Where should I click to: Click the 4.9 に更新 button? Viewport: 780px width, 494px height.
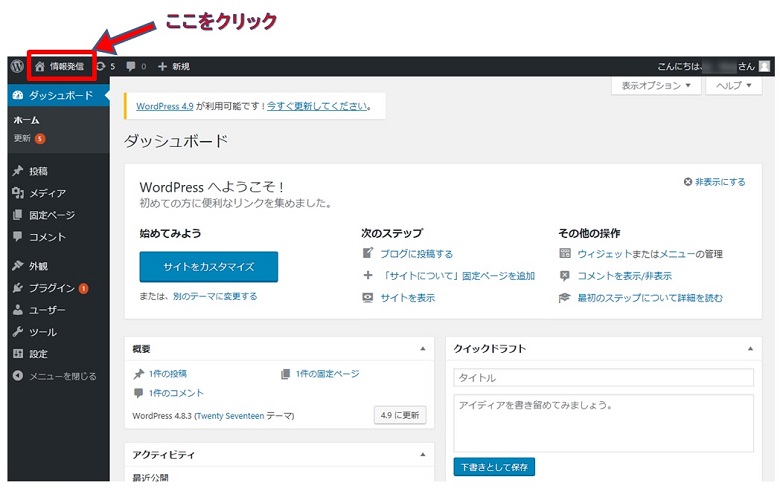click(400, 415)
